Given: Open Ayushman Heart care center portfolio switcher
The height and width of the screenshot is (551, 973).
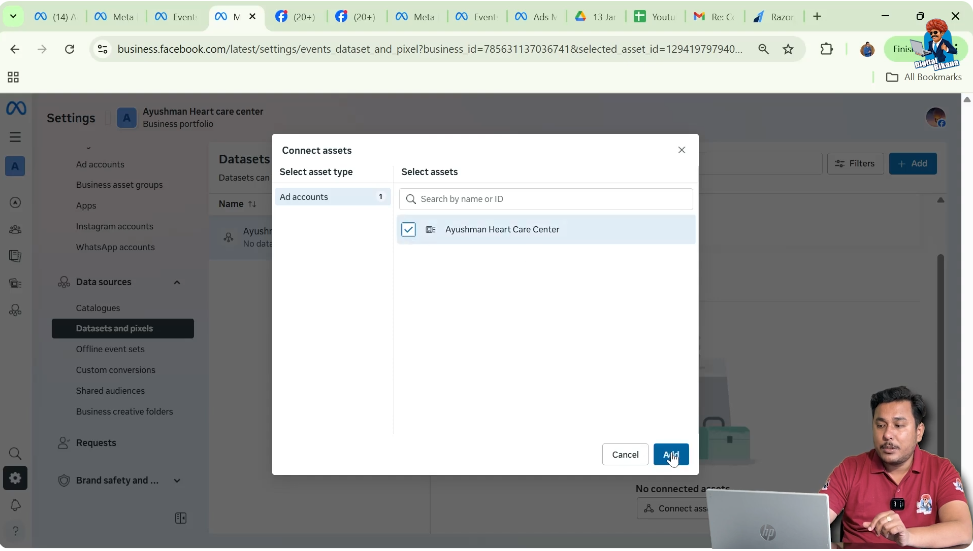Looking at the screenshot, I should pyautogui.click(x=190, y=117).
